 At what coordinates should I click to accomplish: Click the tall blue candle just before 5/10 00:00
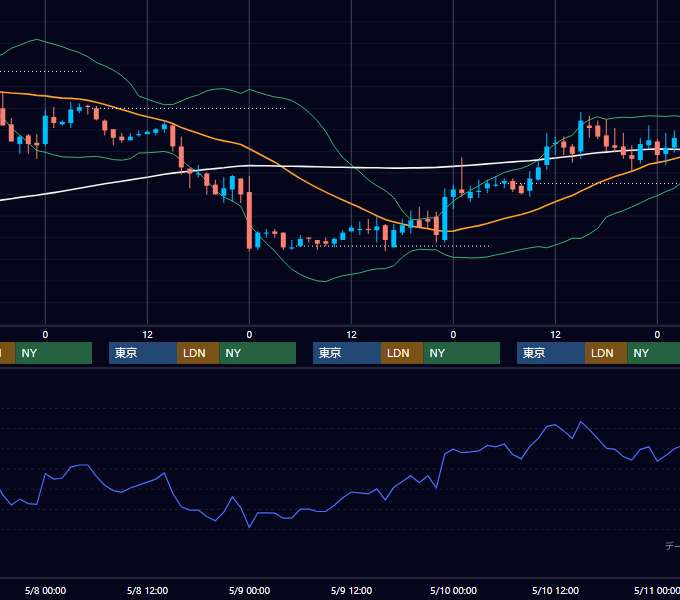tap(445, 218)
